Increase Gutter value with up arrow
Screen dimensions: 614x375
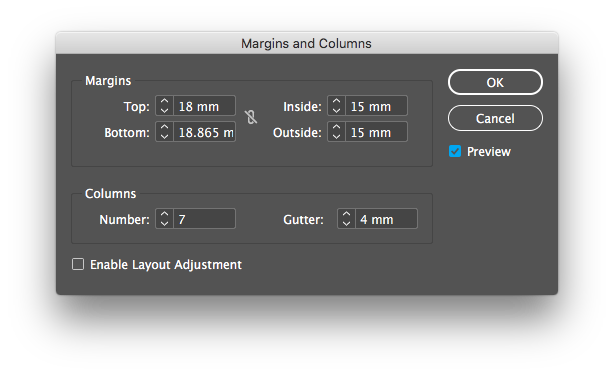[346, 214]
